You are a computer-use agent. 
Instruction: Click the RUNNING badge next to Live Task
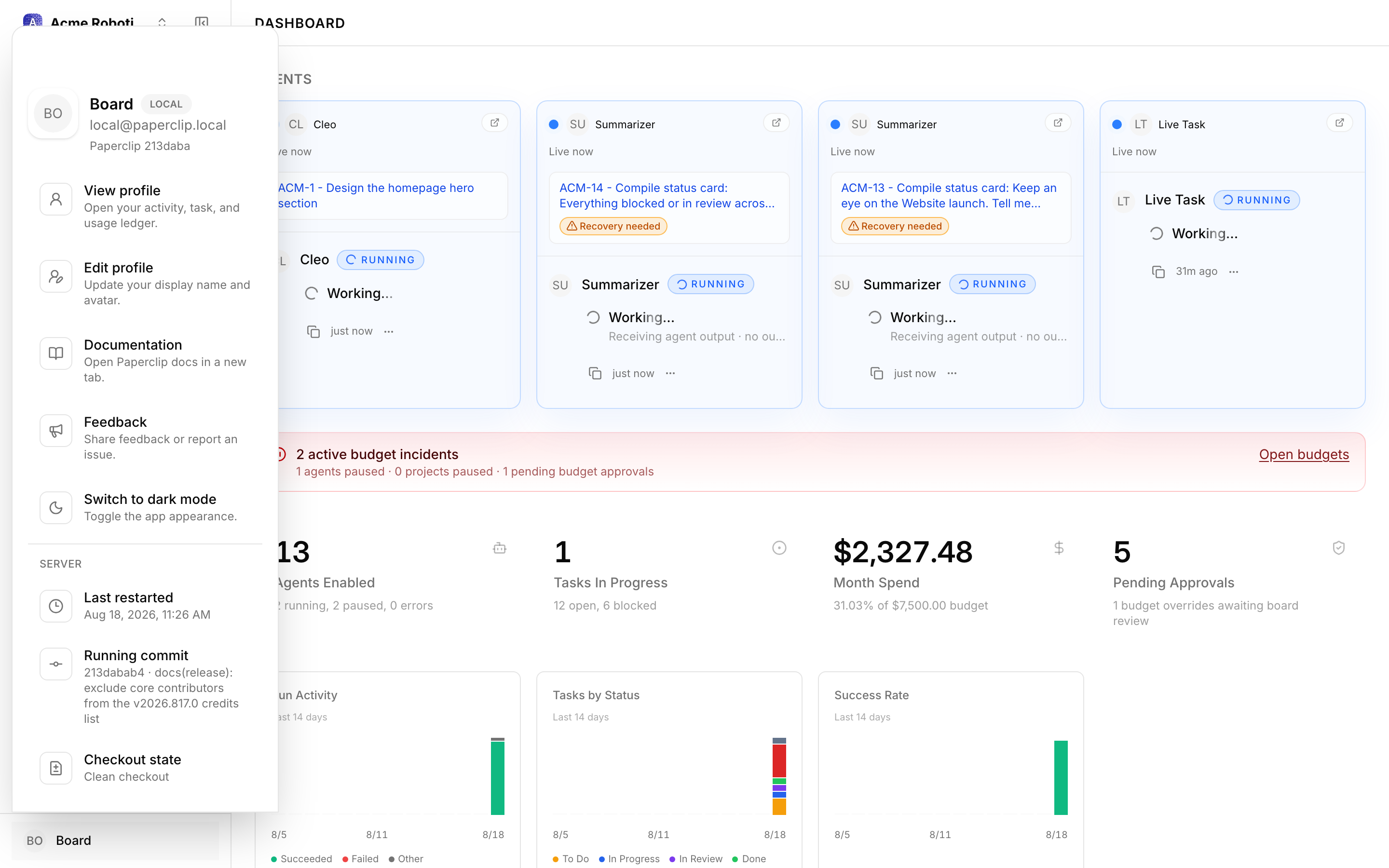1256,200
